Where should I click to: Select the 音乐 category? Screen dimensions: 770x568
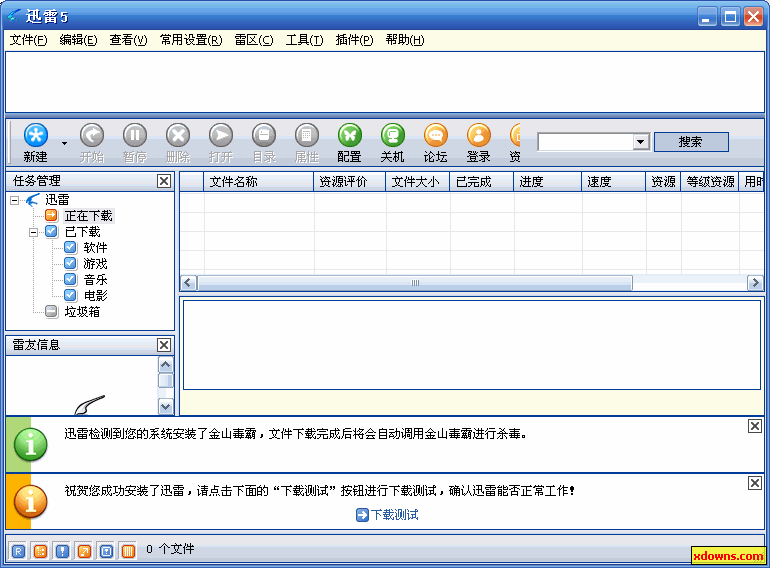(x=95, y=280)
